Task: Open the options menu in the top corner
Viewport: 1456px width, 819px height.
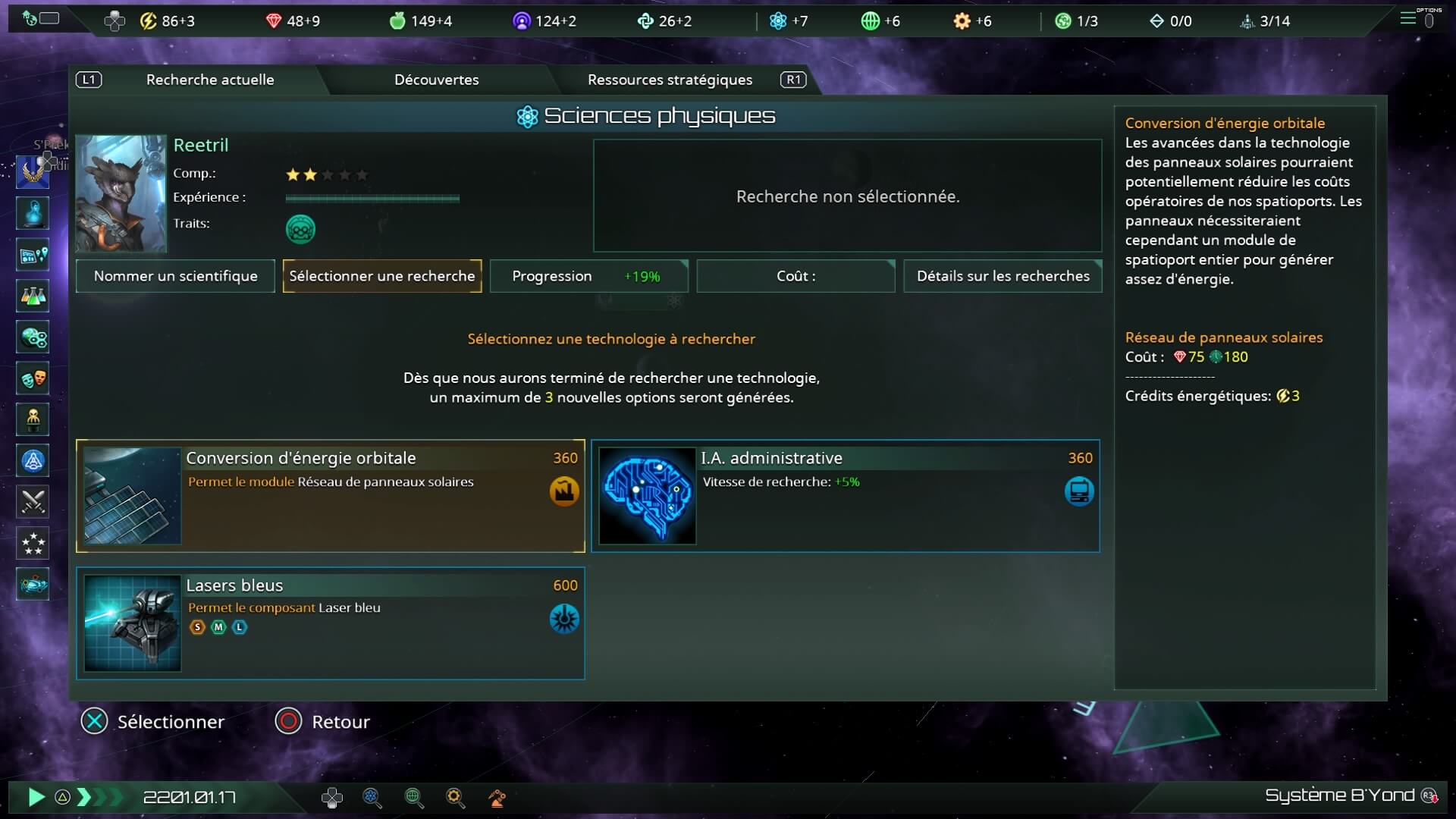Action: (x=1418, y=18)
